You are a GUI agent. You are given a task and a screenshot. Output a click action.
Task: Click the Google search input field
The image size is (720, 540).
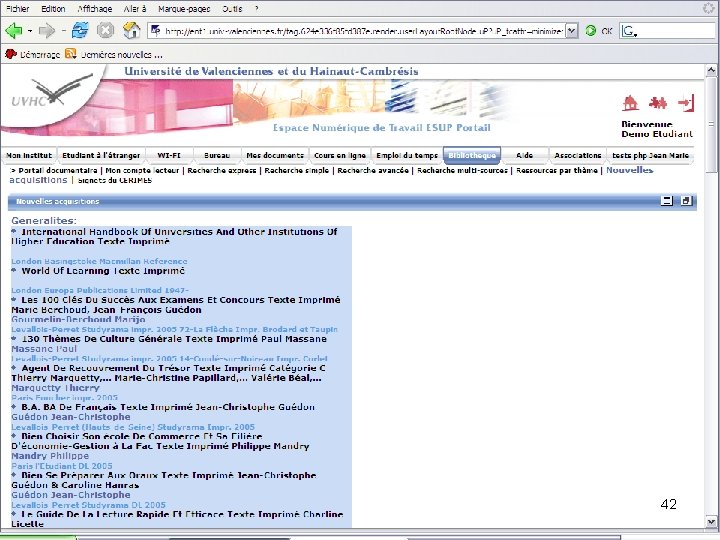(x=675, y=31)
